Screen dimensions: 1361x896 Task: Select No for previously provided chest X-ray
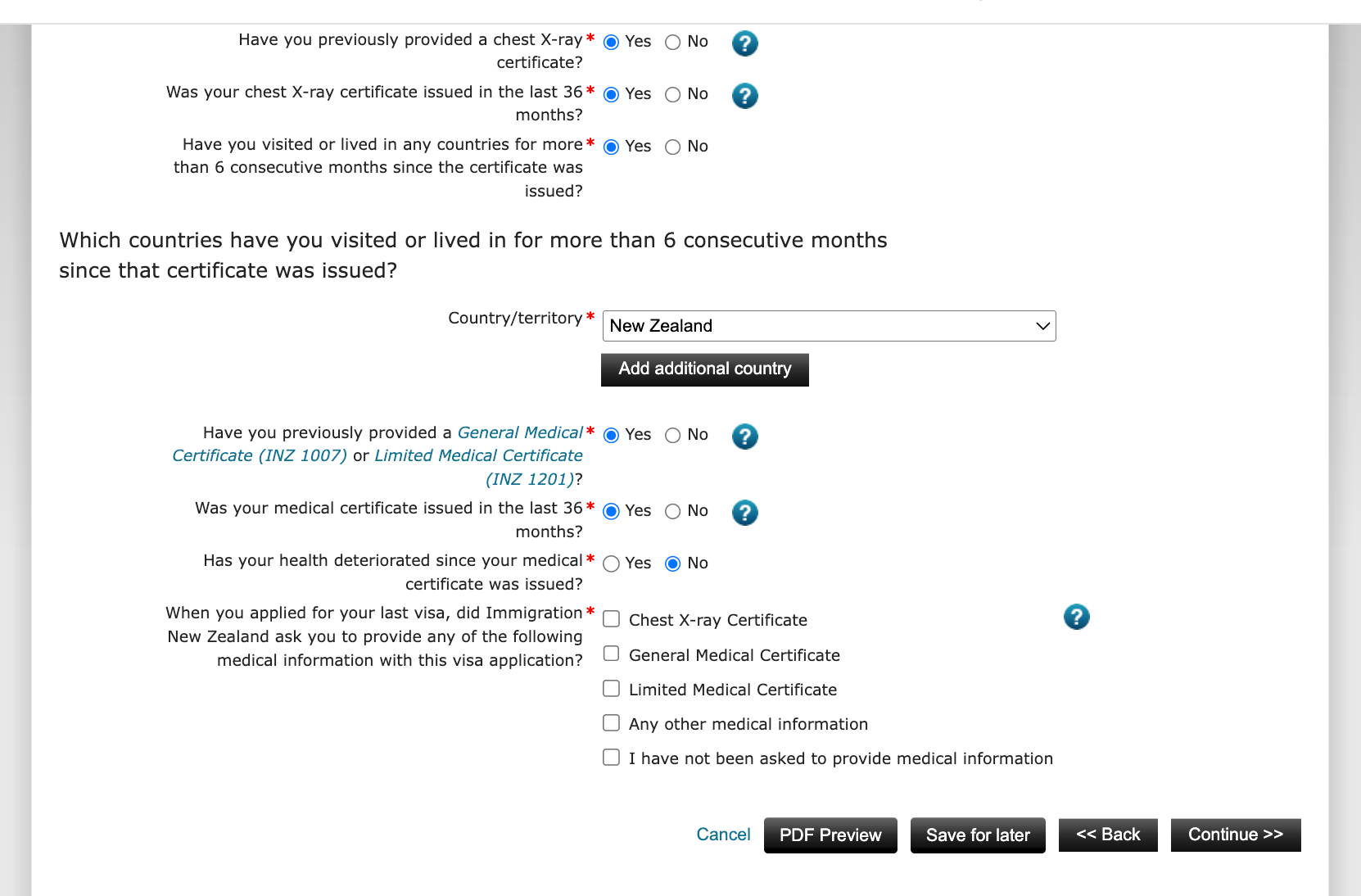673,43
